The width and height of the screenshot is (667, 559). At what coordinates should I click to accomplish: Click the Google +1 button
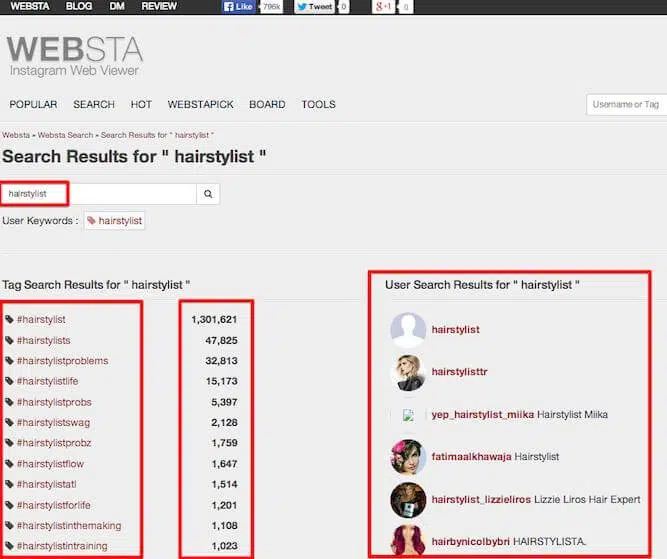(x=384, y=7)
